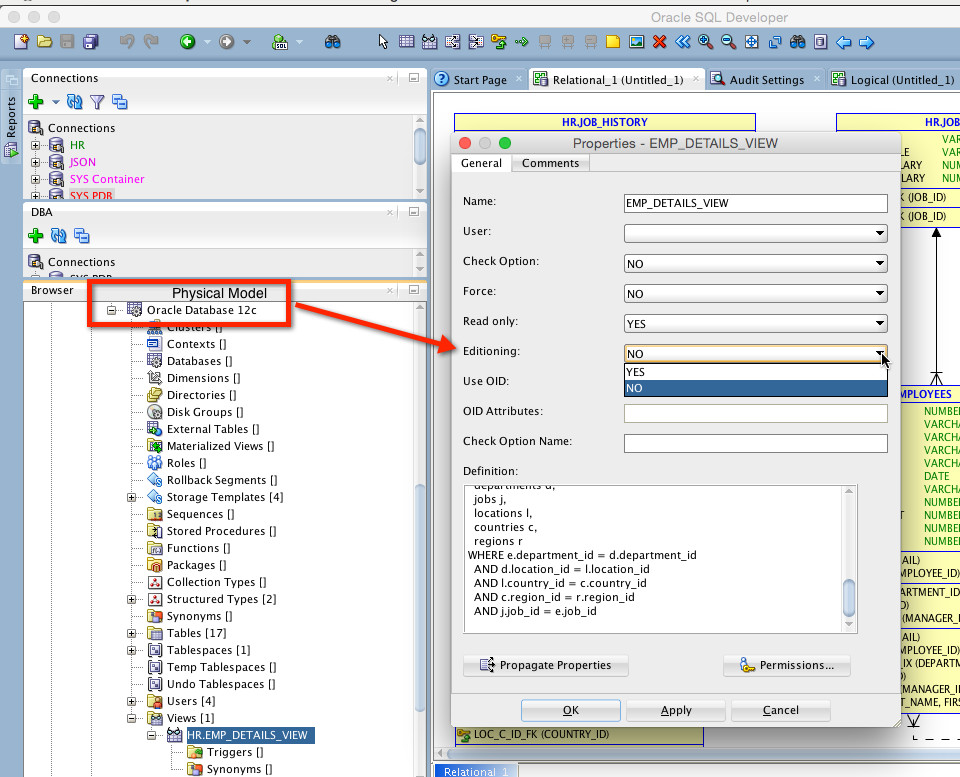Open the Start Page tab

point(479,80)
